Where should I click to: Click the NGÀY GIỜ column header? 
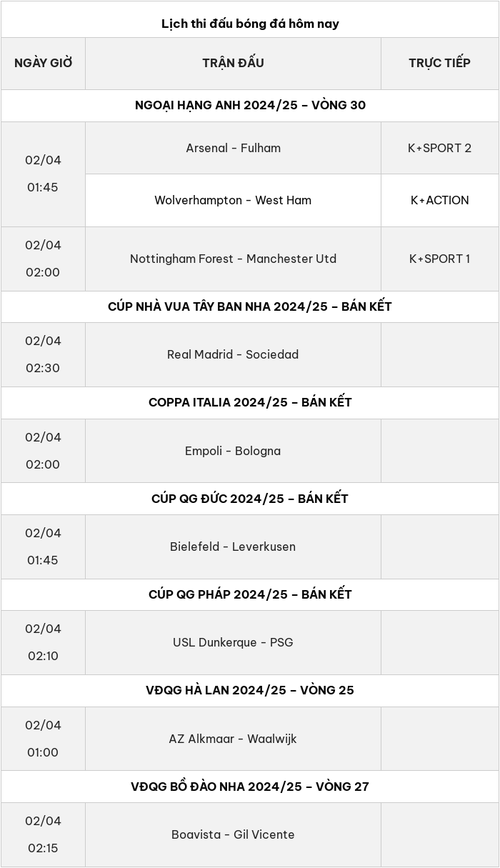point(43,63)
